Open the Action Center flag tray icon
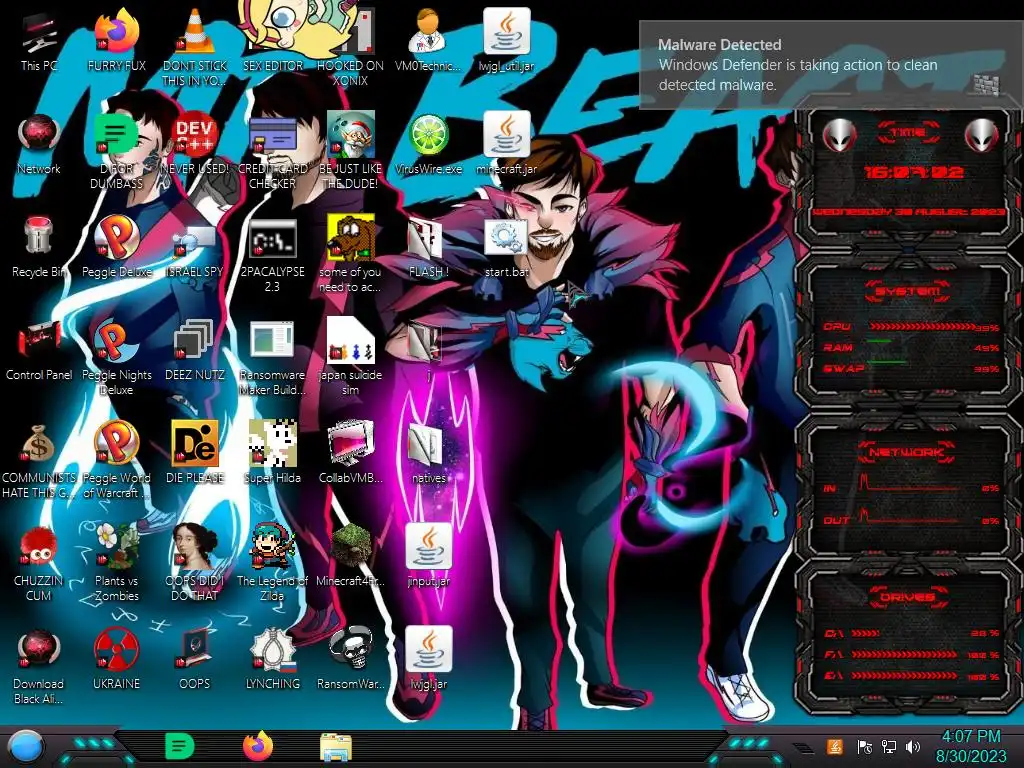Screen dimensions: 1024x768 pyautogui.click(x=864, y=746)
